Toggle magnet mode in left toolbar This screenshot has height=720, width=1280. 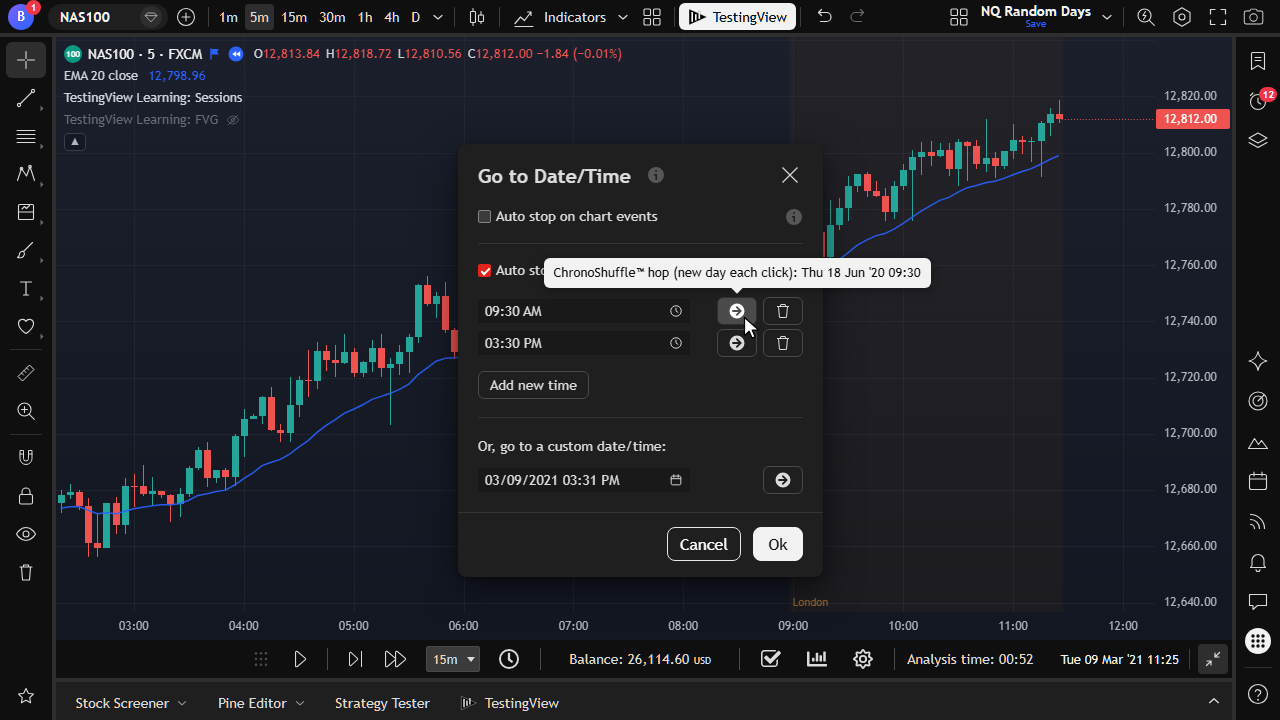pos(26,457)
